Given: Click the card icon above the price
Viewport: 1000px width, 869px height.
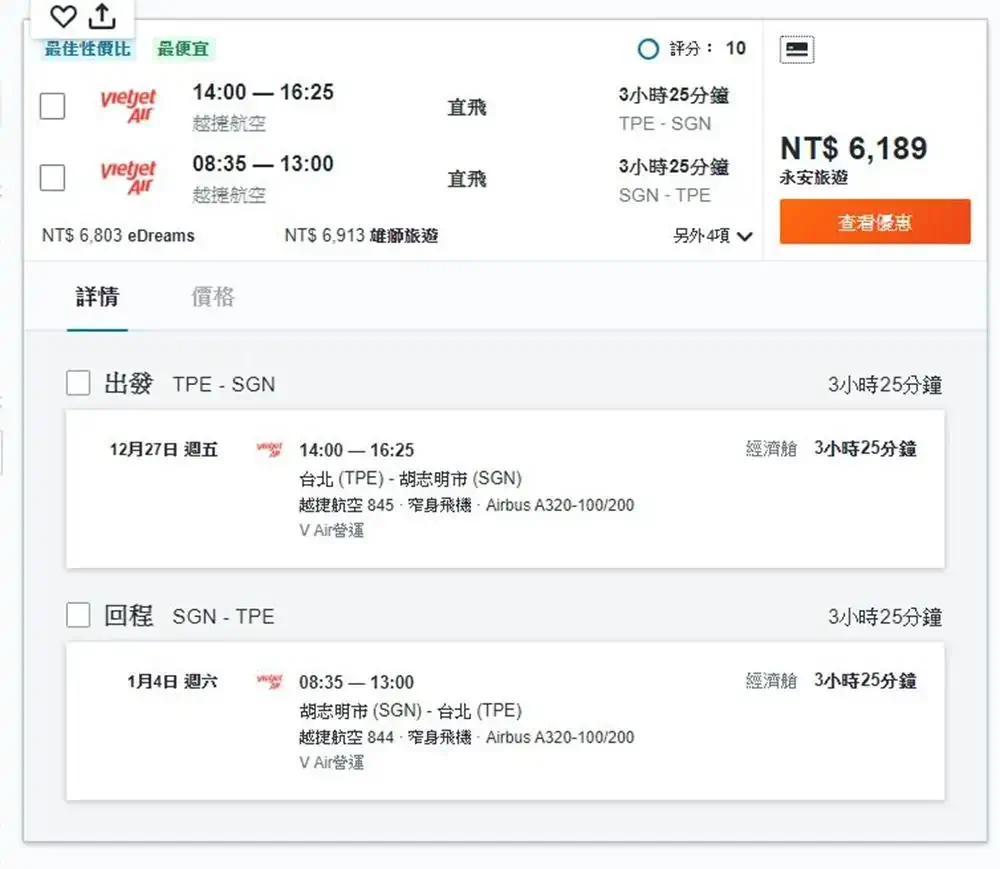Looking at the screenshot, I should (796, 49).
